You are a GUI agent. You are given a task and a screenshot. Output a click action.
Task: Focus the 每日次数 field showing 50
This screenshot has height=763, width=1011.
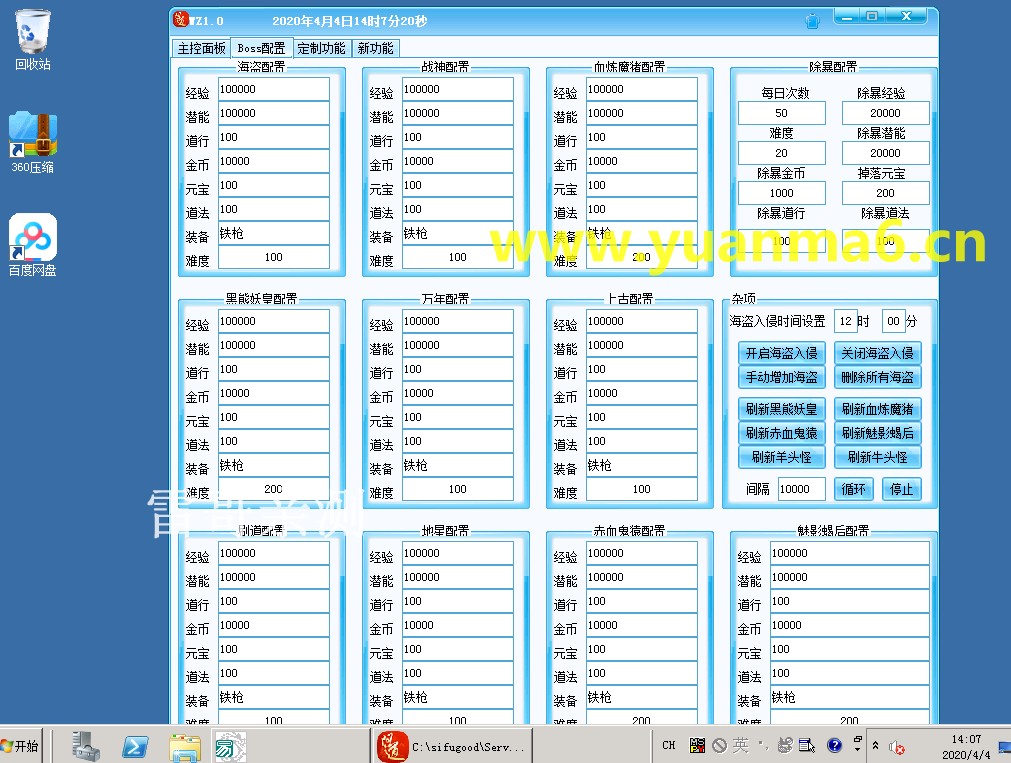[x=781, y=113]
